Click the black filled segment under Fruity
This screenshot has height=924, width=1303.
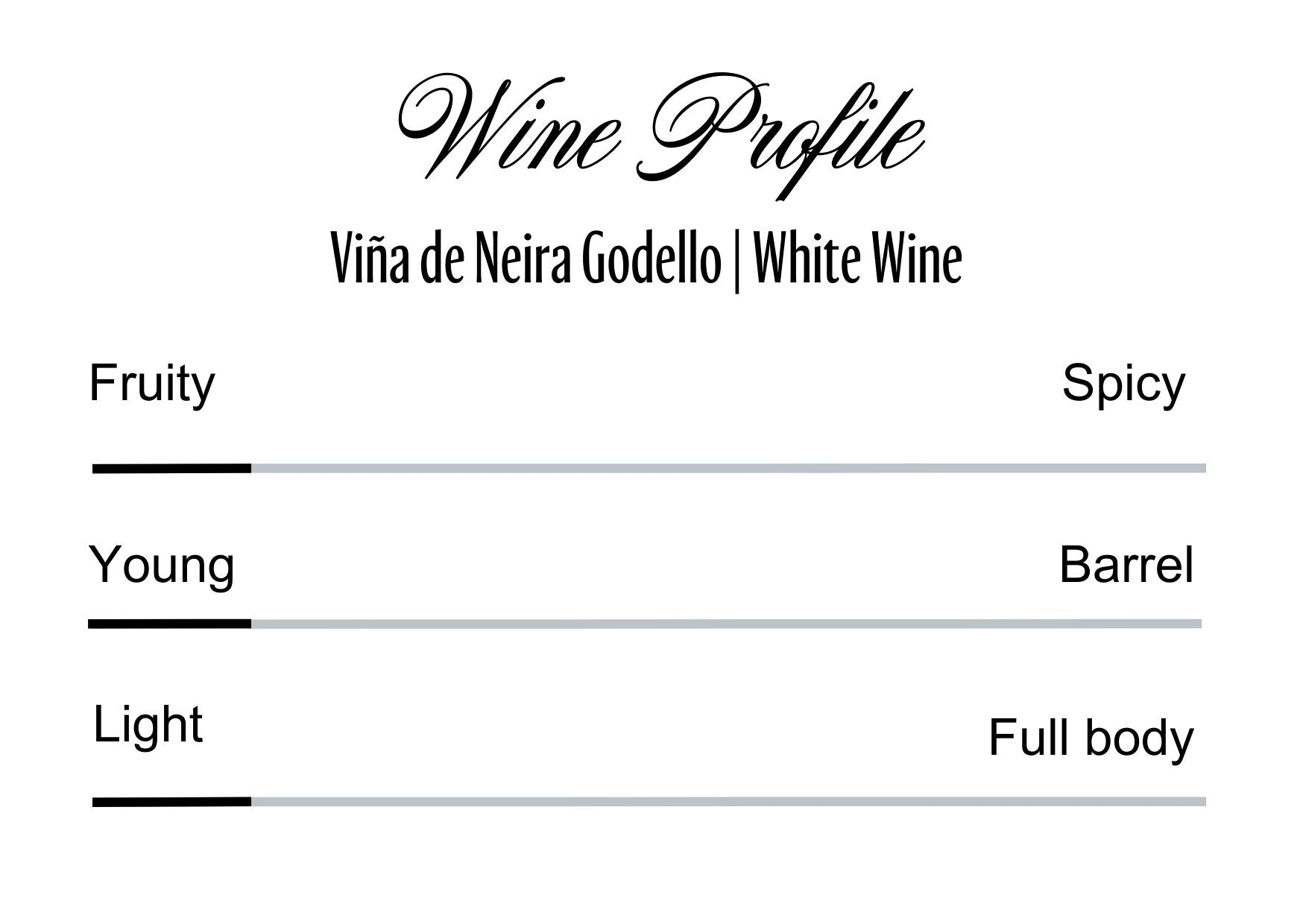pos(171,468)
